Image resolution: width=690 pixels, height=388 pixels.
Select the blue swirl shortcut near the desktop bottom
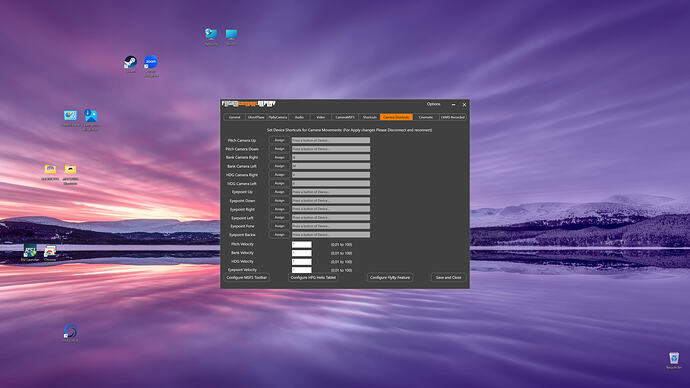tap(70, 331)
